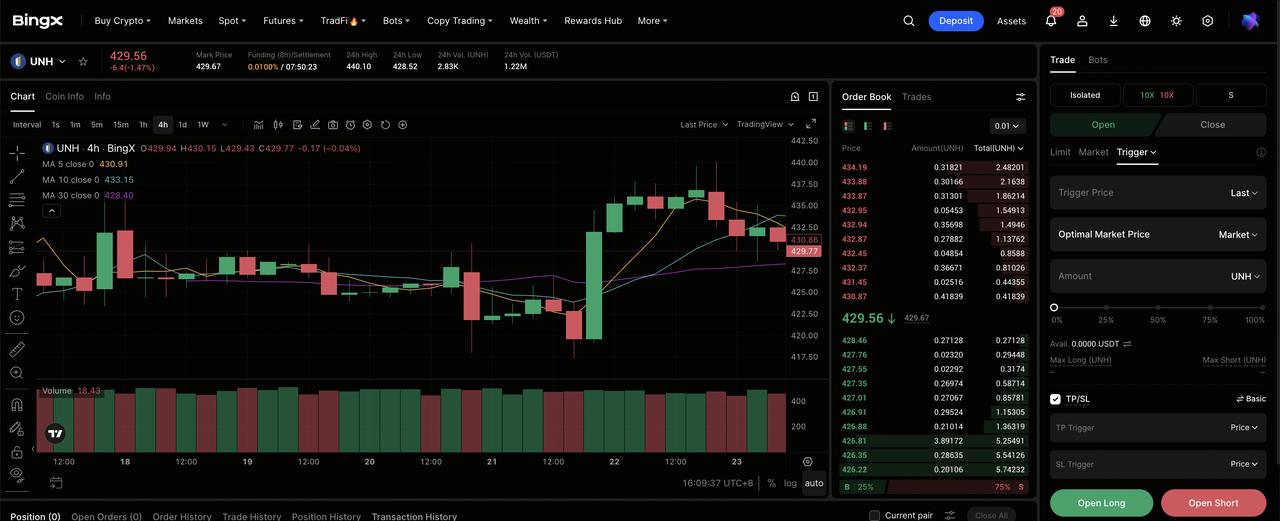Switch to the Coin Info tab

click(x=65, y=96)
